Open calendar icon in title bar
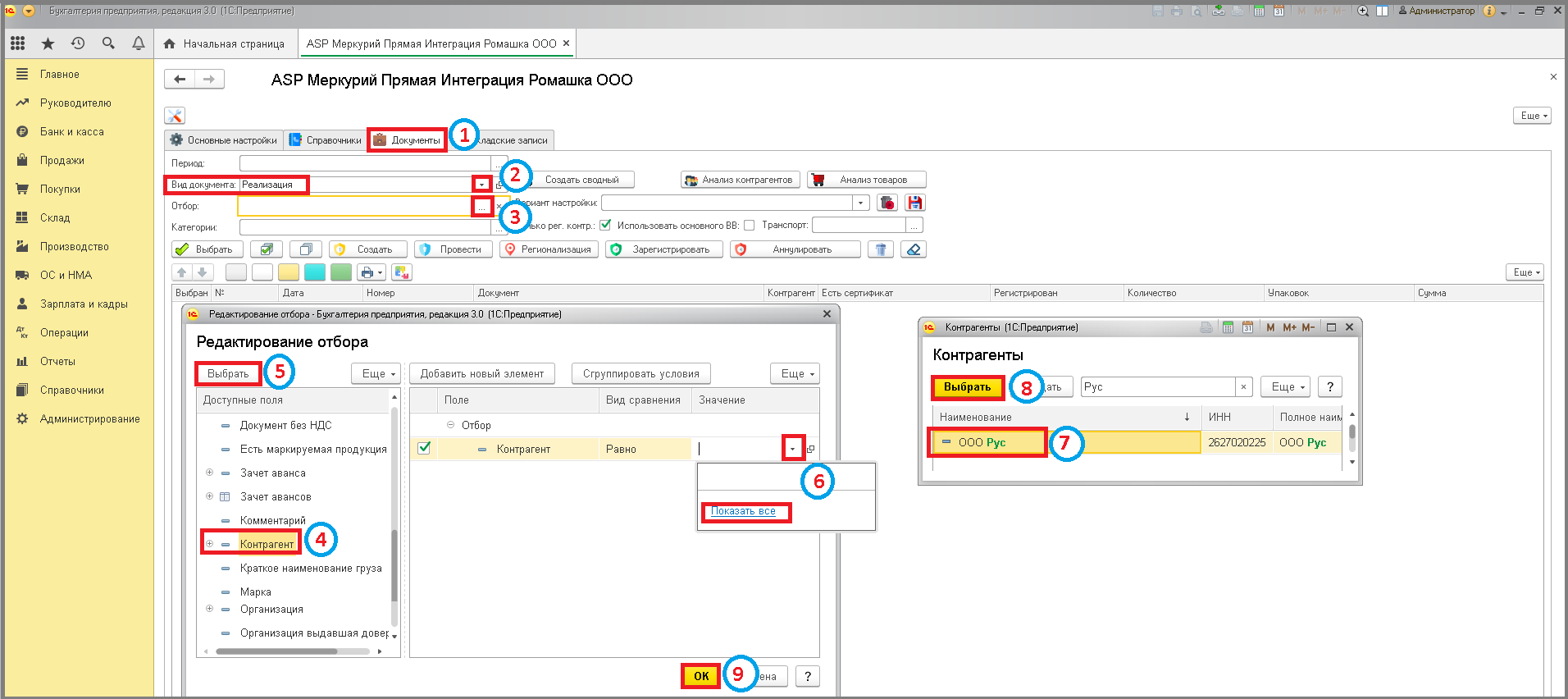This screenshot has width=1568, height=699. (x=1279, y=11)
